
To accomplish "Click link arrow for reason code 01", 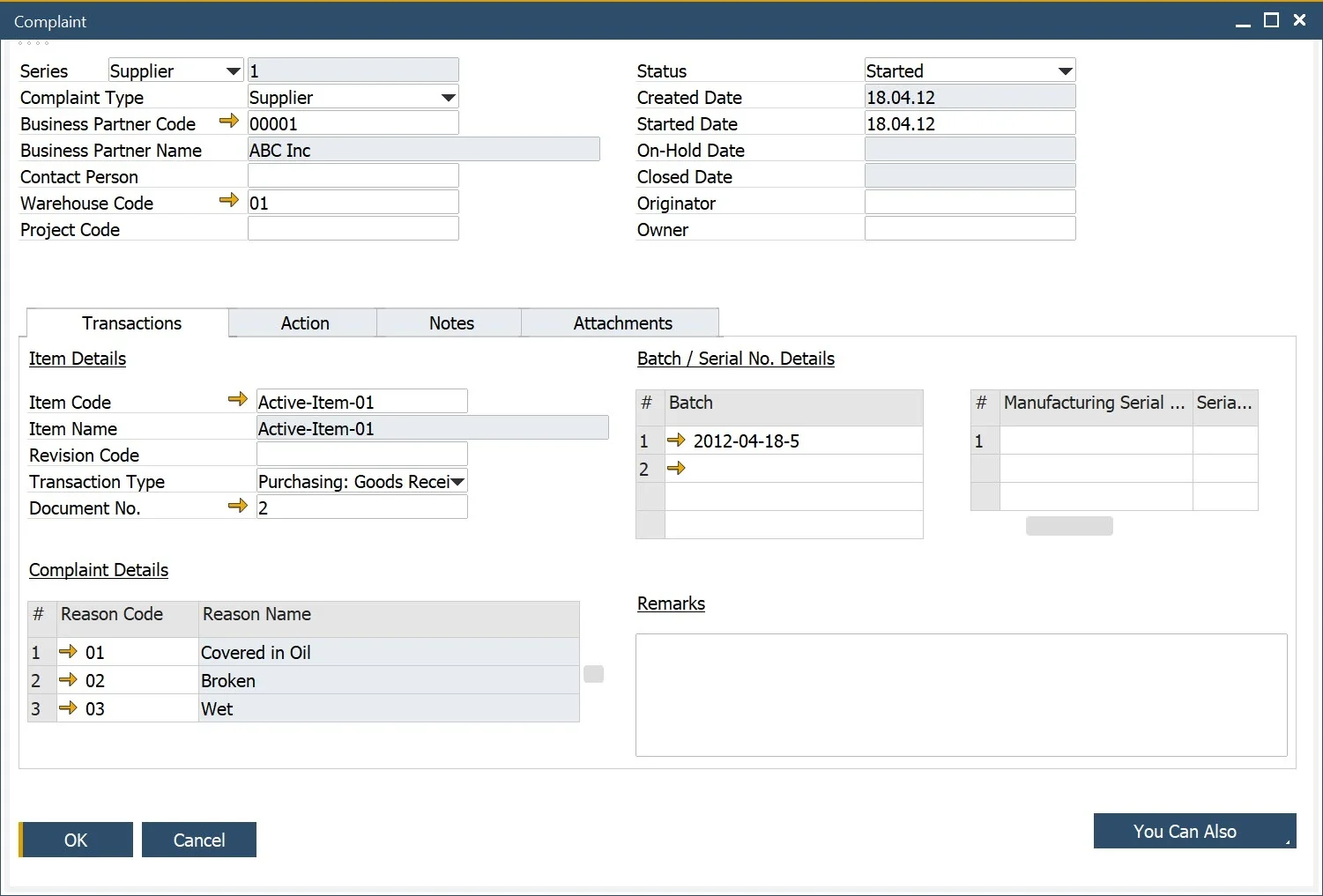I will click(68, 652).
